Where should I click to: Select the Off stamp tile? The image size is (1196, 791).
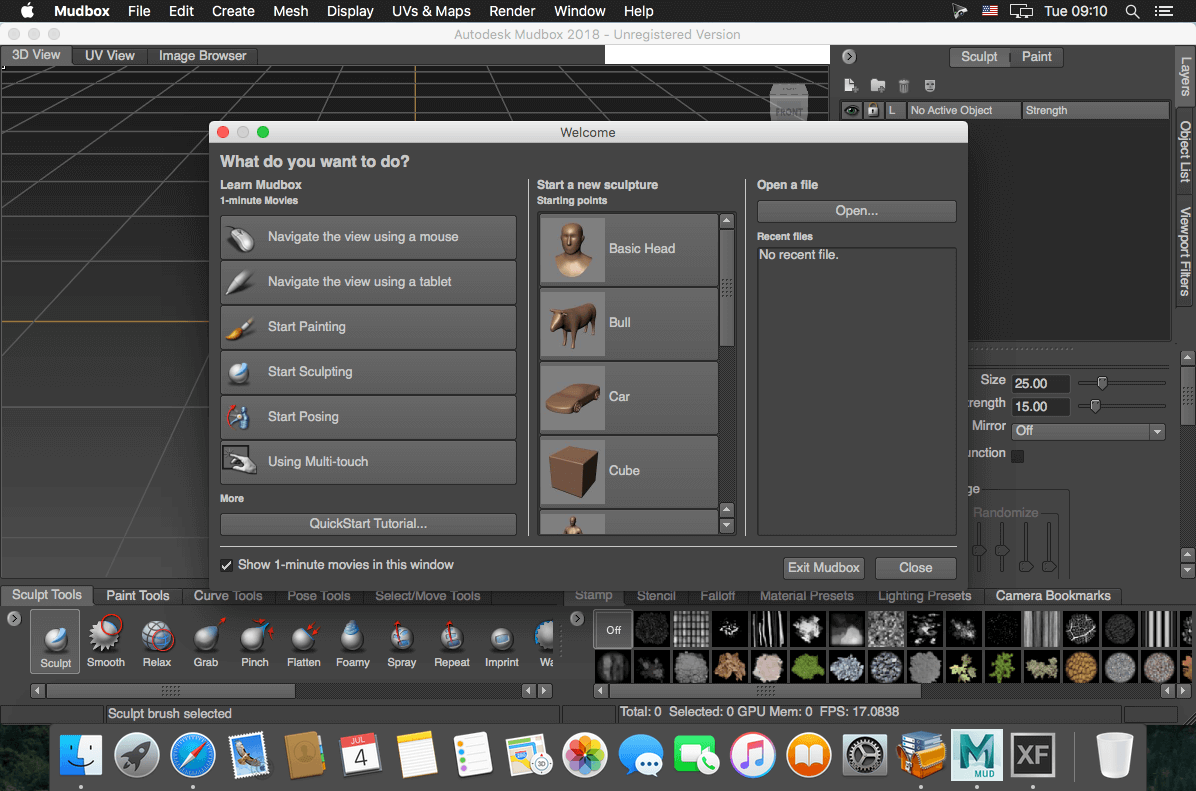(x=613, y=630)
